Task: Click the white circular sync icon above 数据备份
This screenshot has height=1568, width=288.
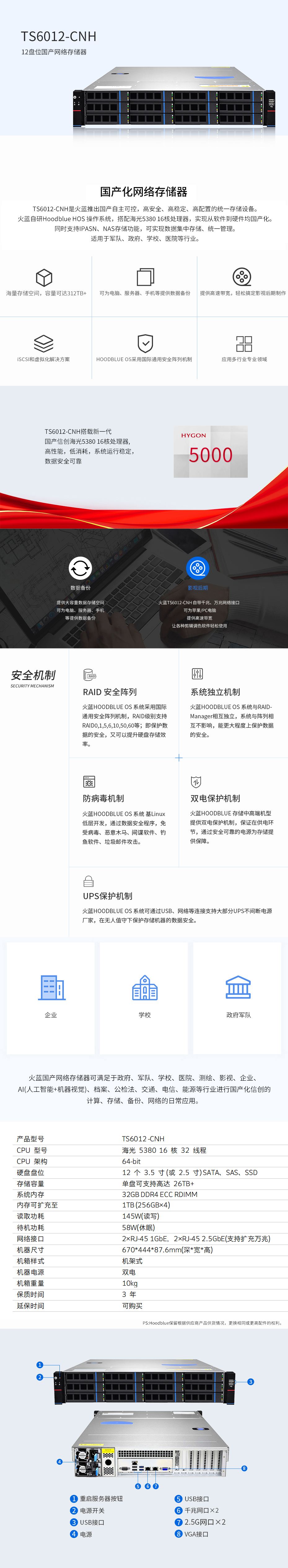Action: 80,568
